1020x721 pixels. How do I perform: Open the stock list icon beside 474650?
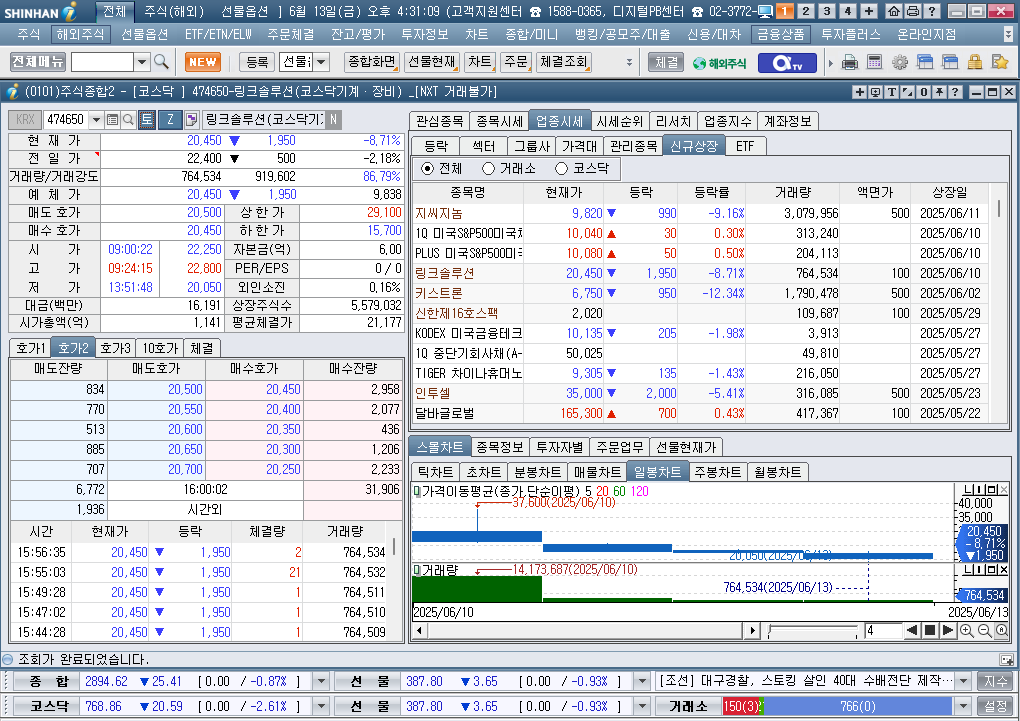point(113,120)
